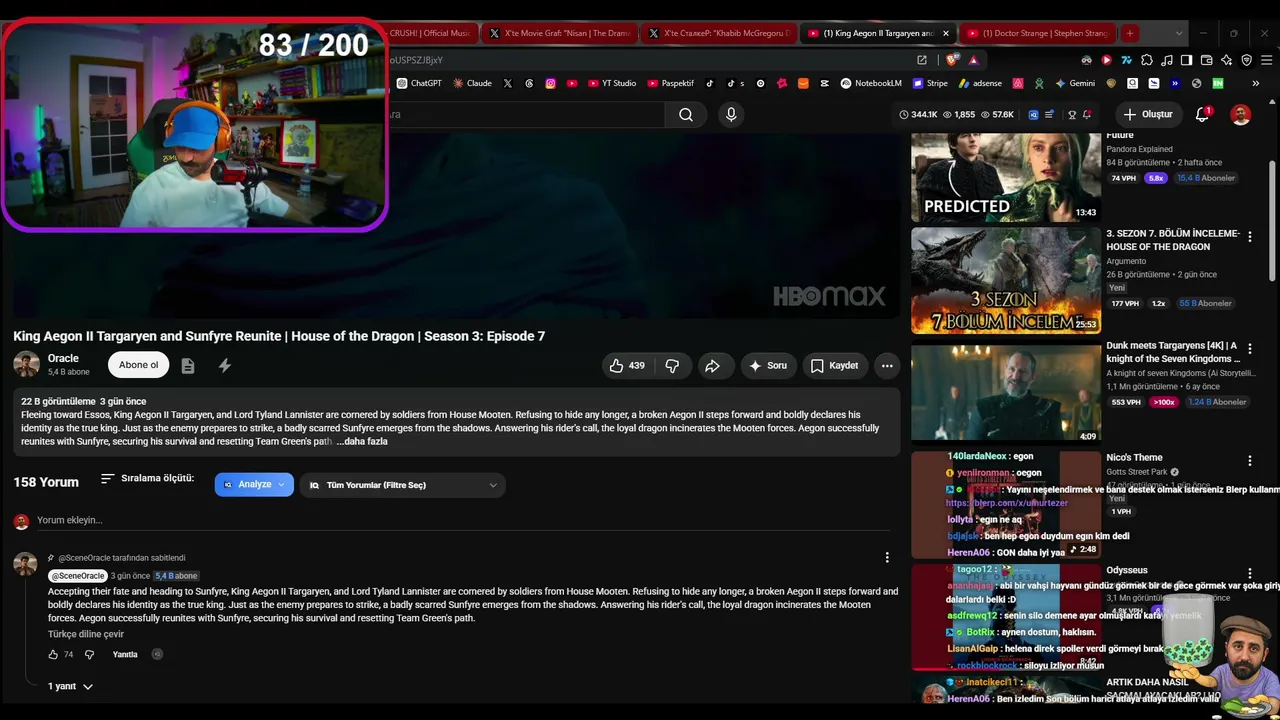Open the address bar share/open-external icon
Screen dimensions: 1280x720
921,60
